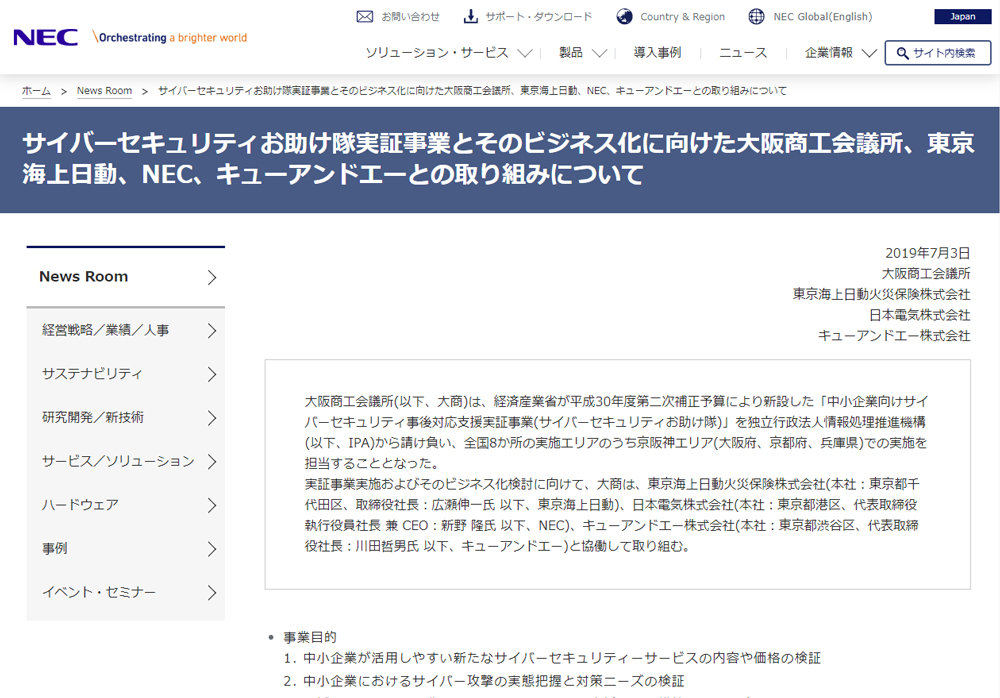Open サステナビリティ sidebar item
Screen dimensions: 1000x698
point(92,374)
